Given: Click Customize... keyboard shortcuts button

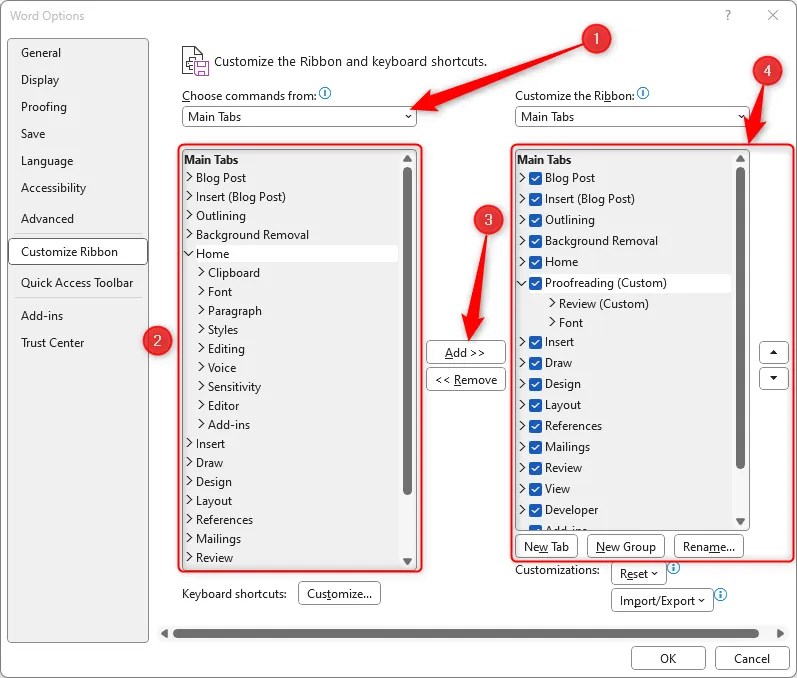Looking at the screenshot, I should click(339, 594).
